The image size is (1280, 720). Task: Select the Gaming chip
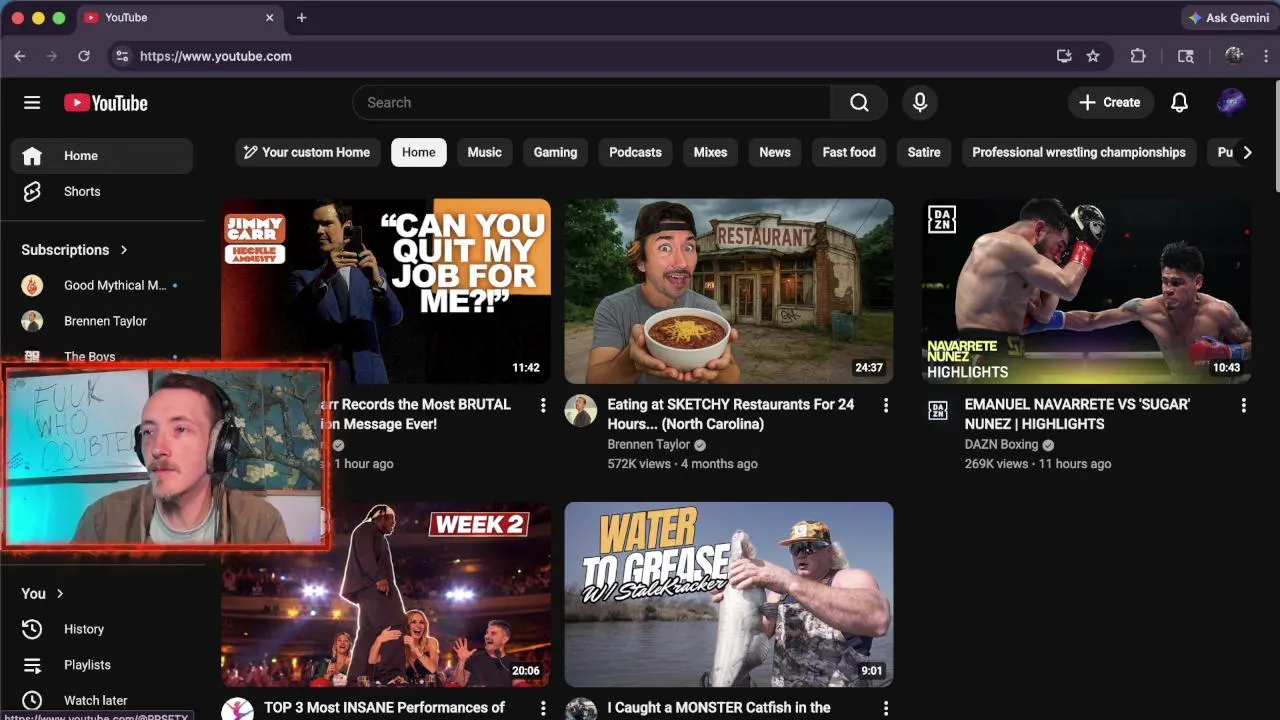[x=555, y=152]
